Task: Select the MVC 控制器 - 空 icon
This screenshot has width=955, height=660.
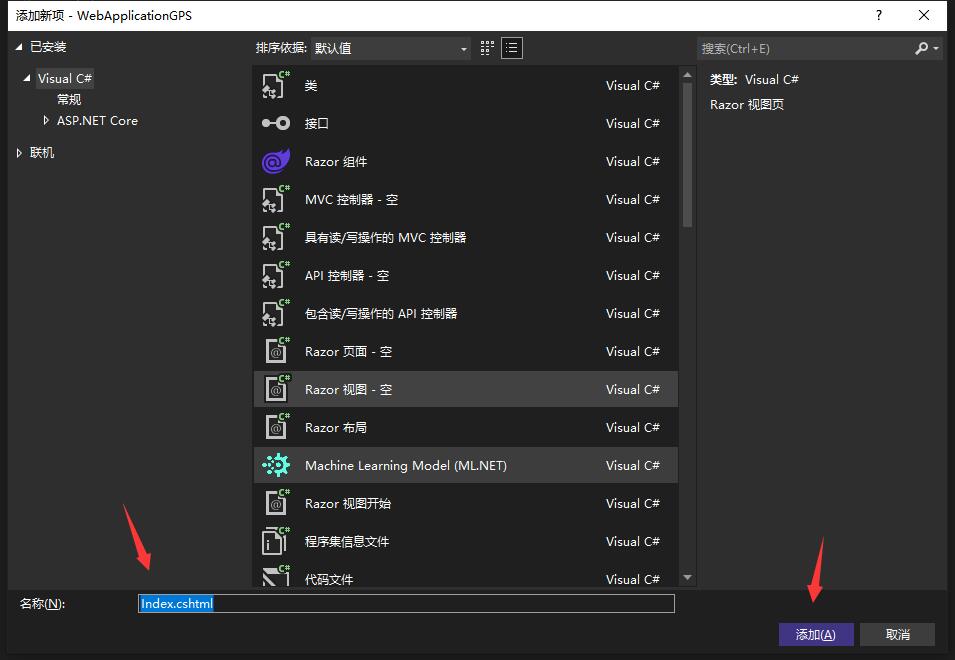Action: pyautogui.click(x=275, y=199)
